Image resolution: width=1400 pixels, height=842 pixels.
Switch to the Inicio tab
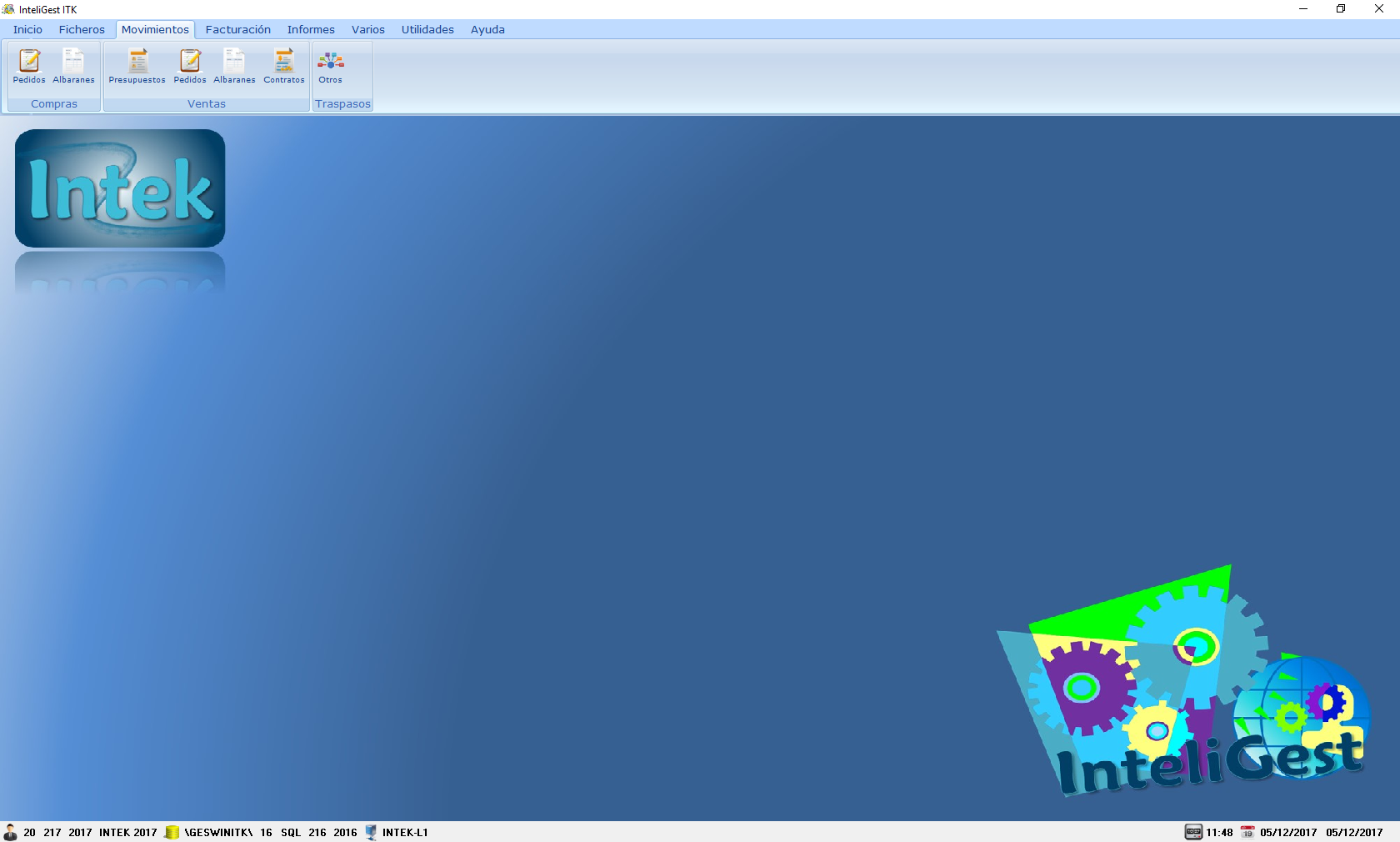27,29
